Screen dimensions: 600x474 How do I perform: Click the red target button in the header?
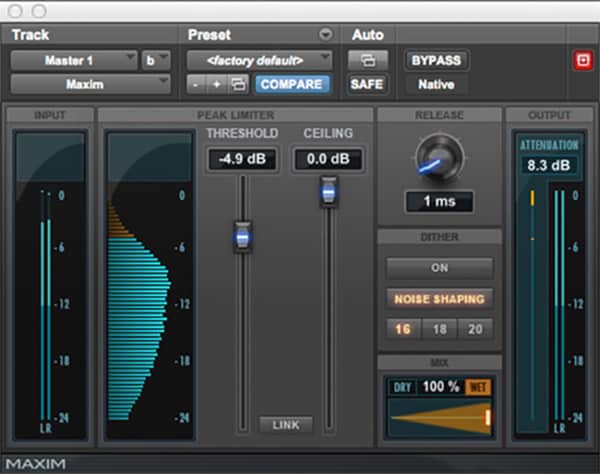(x=583, y=60)
